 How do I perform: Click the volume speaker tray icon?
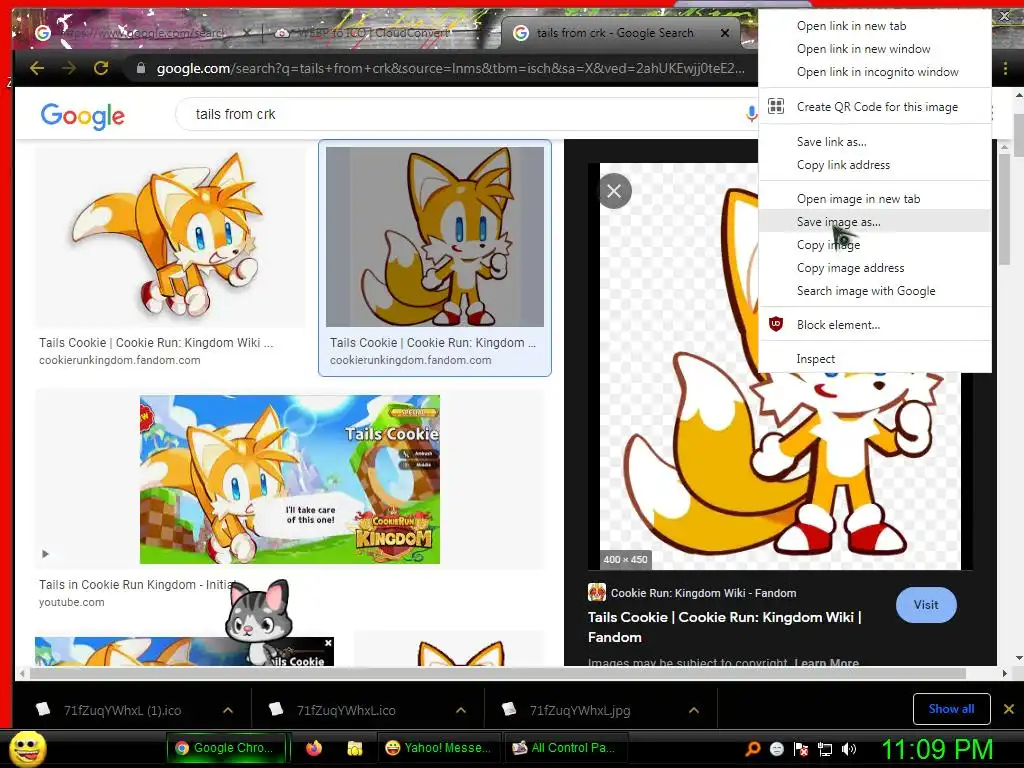pos(849,749)
